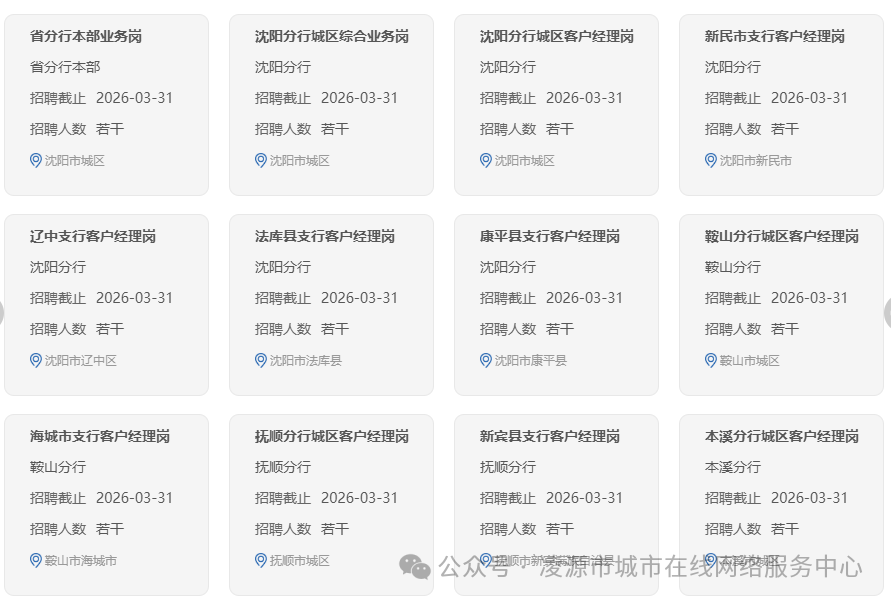Select 鞍山分行 text under 鞍山分行城区客户经理岗
The width and height of the screenshot is (891, 602).
(733, 267)
